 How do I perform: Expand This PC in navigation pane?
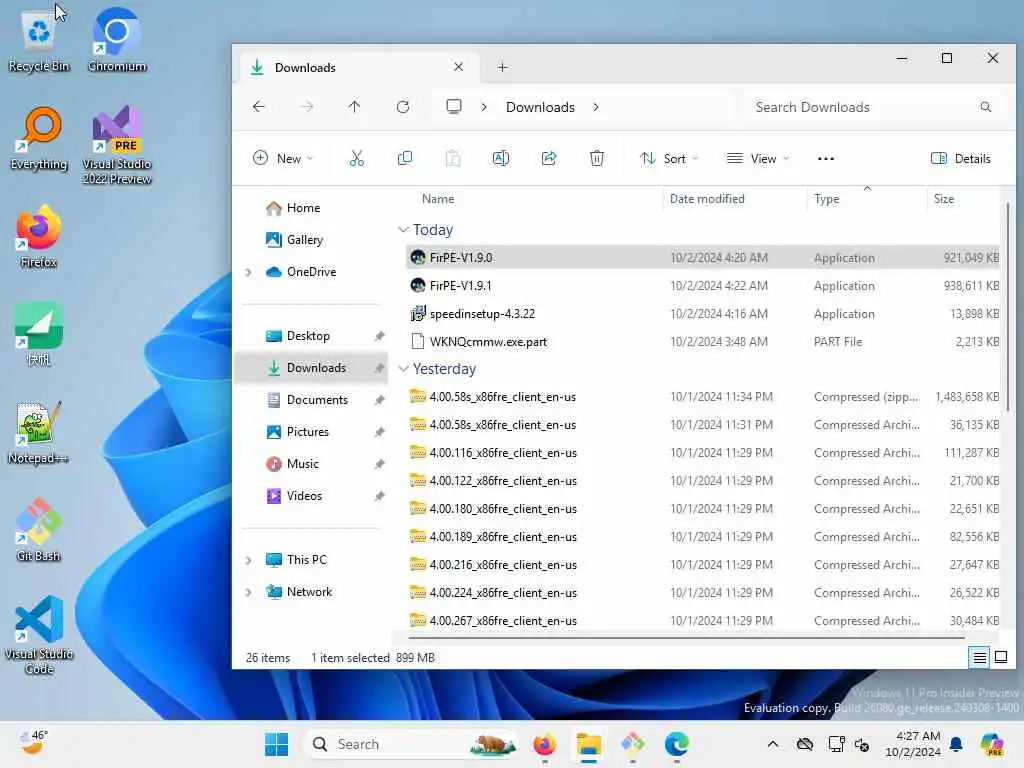point(249,560)
